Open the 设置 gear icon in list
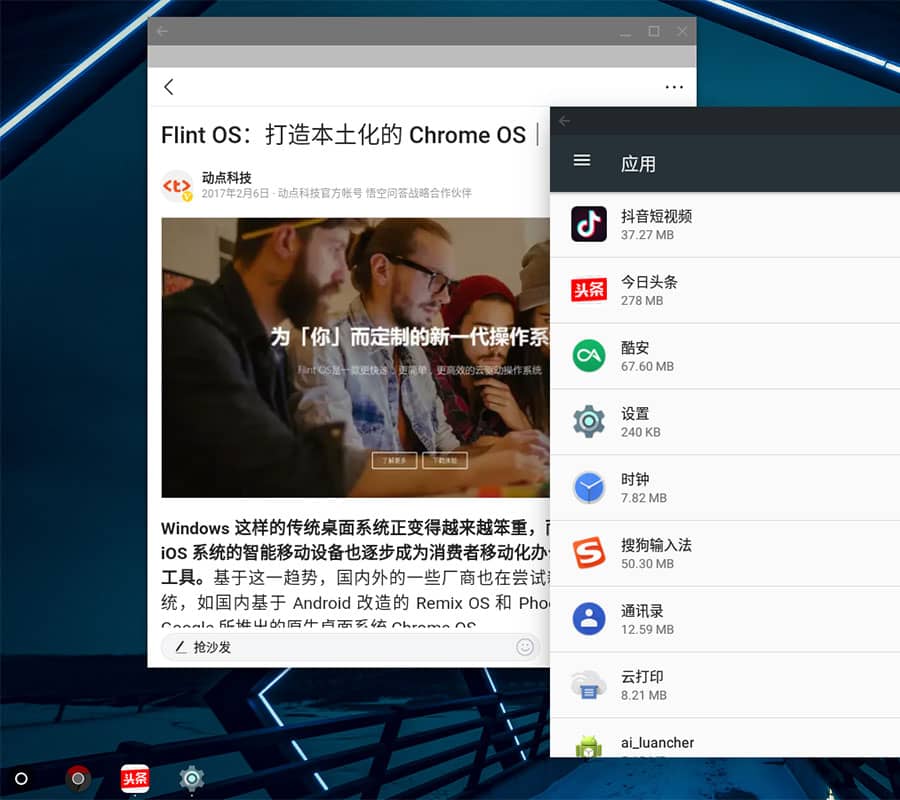 [588, 421]
